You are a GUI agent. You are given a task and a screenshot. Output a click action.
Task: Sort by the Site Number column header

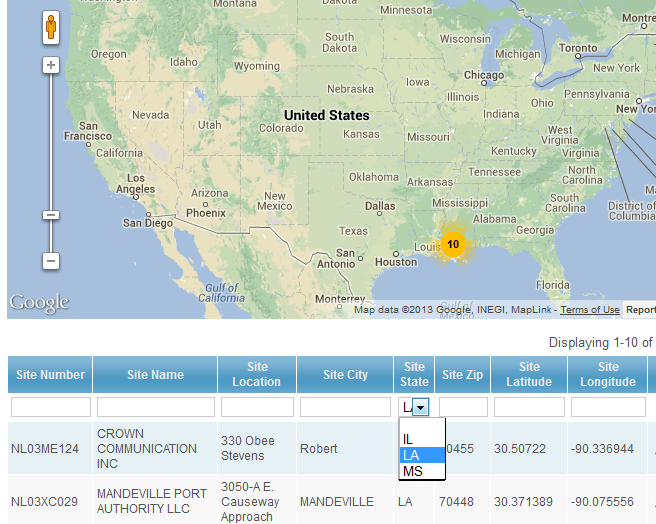pyautogui.click(x=49, y=375)
